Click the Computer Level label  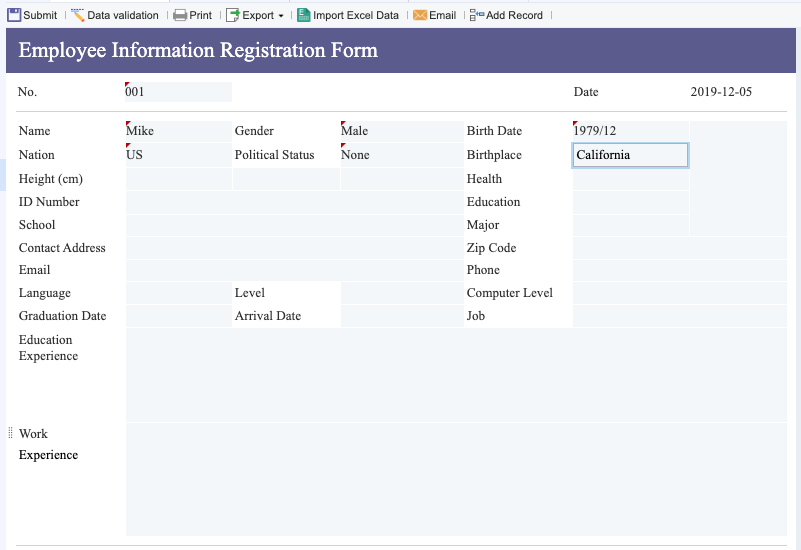[509, 293]
